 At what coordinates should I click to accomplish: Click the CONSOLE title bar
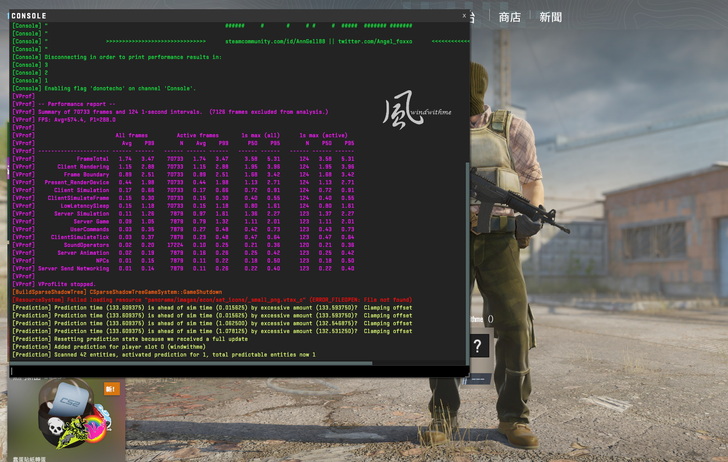(x=235, y=16)
